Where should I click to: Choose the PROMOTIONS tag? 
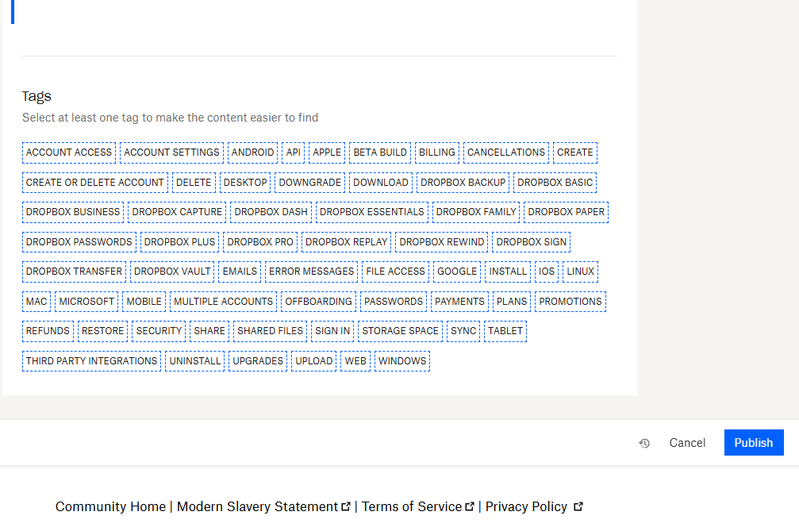click(x=570, y=301)
